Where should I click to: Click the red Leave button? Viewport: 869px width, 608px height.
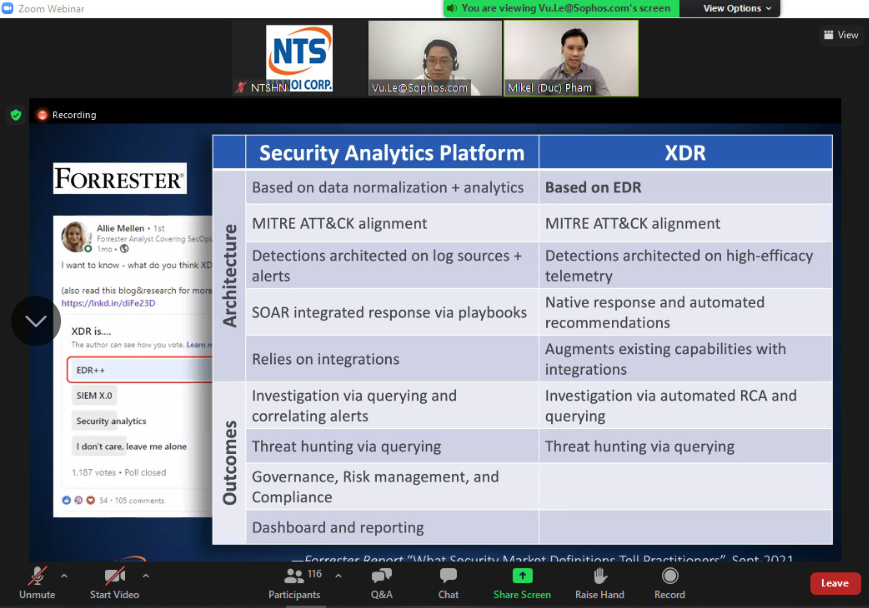835,583
